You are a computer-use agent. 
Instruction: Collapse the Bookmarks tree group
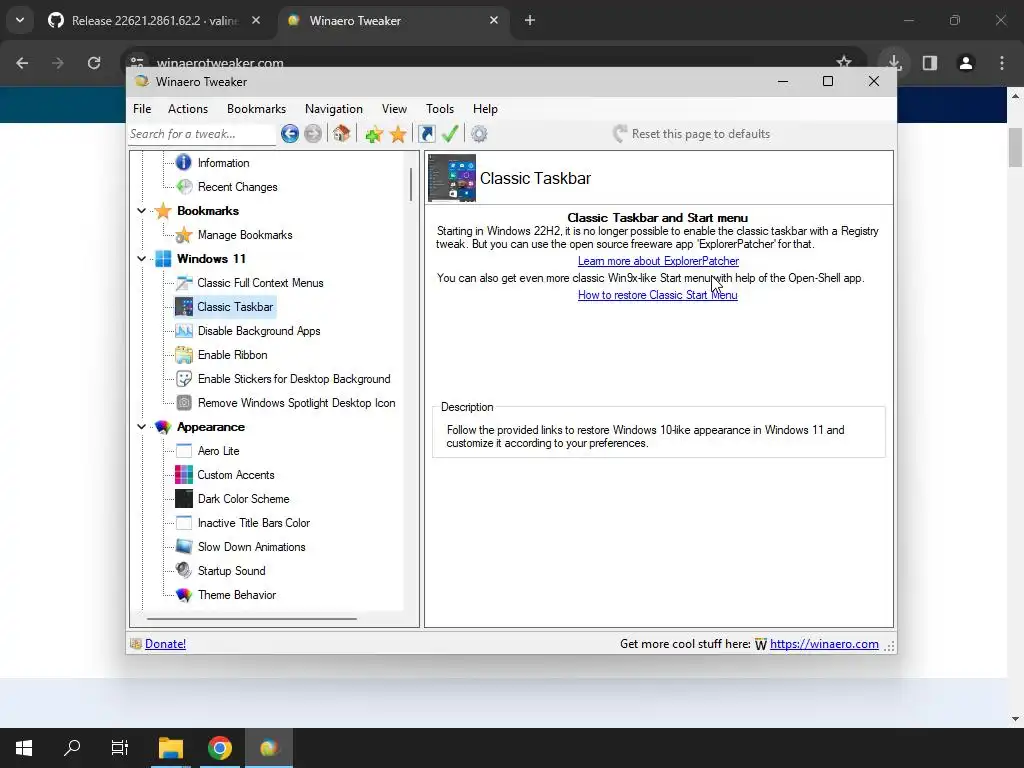(141, 211)
